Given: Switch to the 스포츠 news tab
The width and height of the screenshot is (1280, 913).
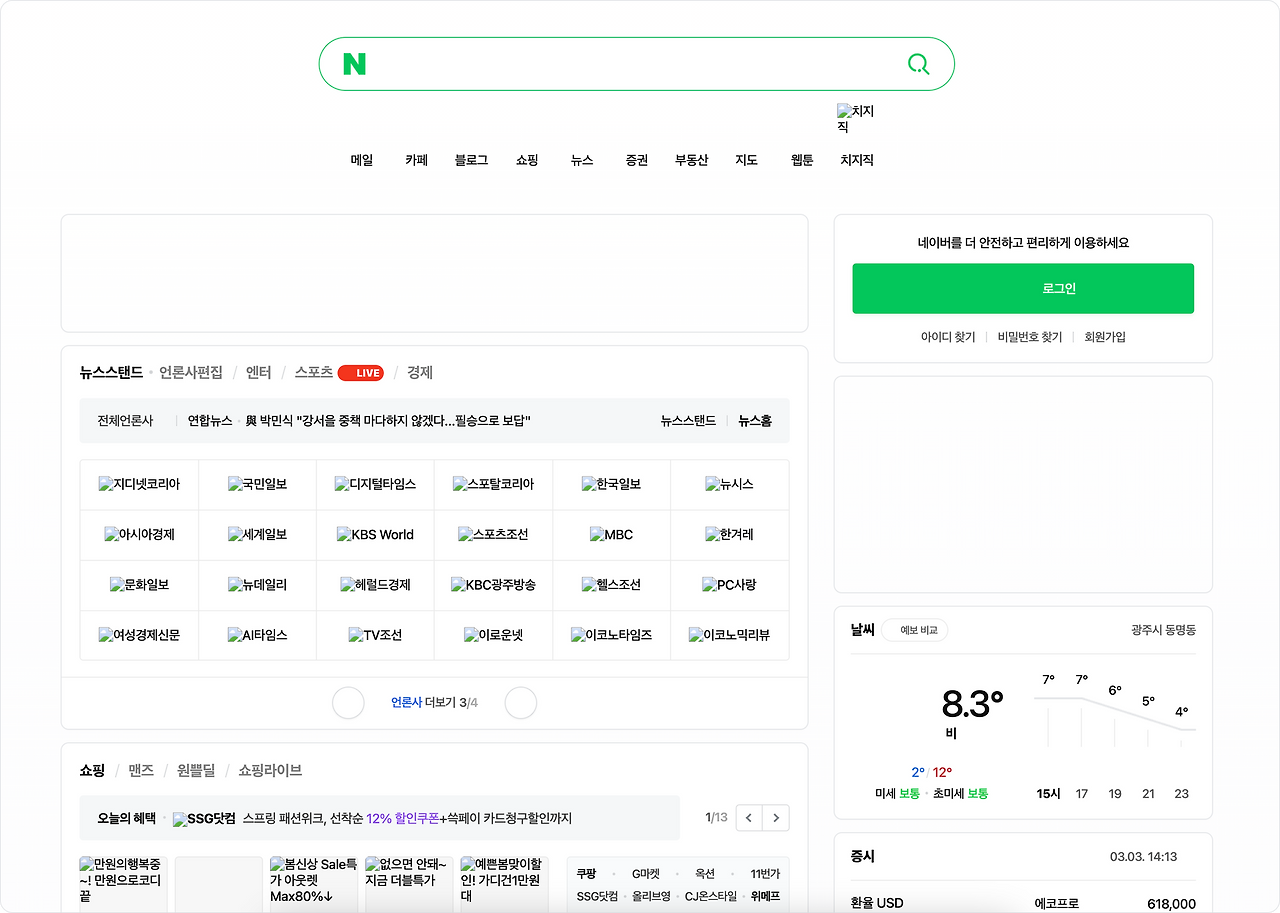Looking at the screenshot, I should coord(313,373).
